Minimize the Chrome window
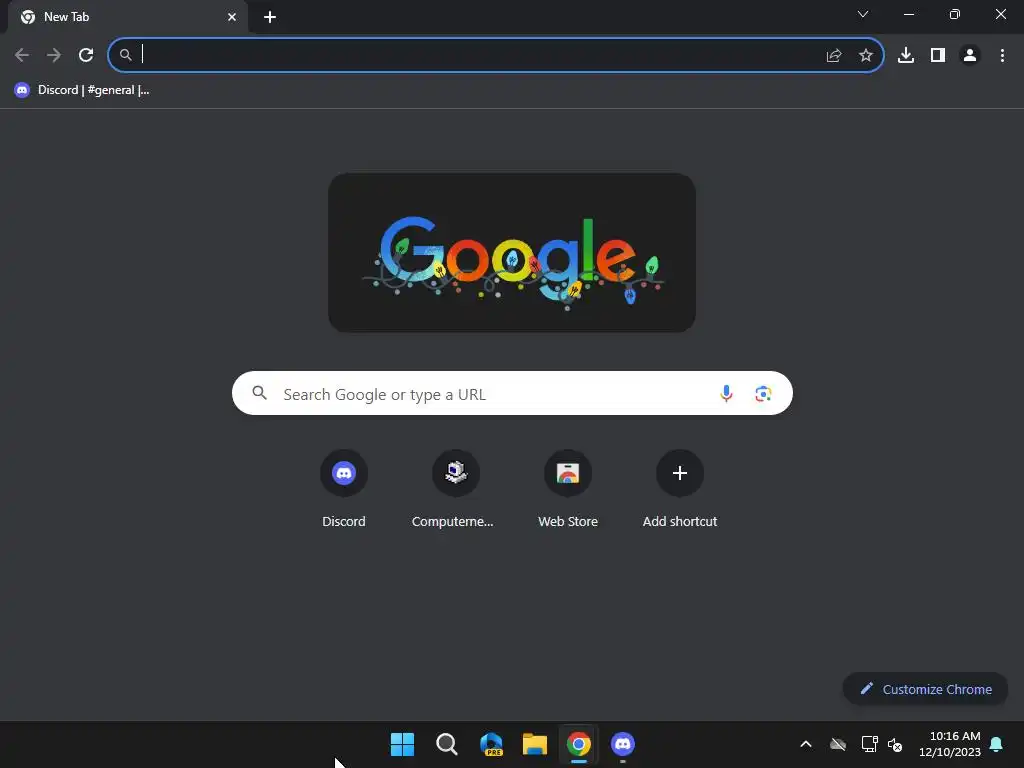1024x768 pixels. (x=908, y=14)
